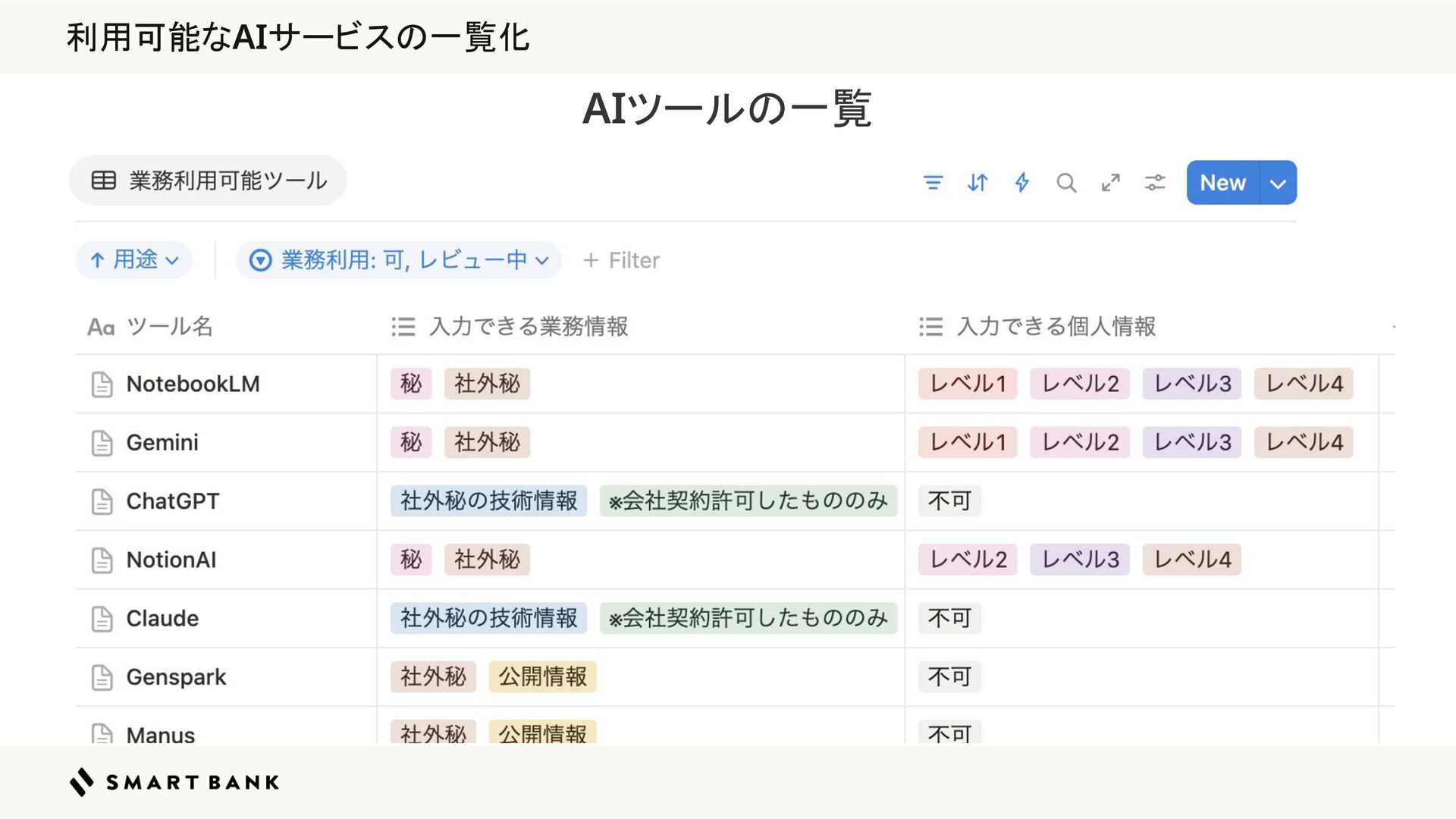Click the レベル3 tag in NotebookLM row
The image size is (1456, 819).
click(1192, 384)
